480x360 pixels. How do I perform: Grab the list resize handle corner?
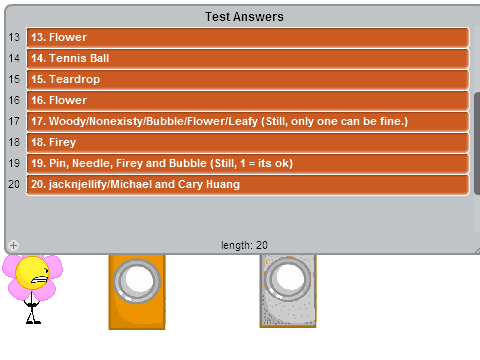click(x=477, y=251)
